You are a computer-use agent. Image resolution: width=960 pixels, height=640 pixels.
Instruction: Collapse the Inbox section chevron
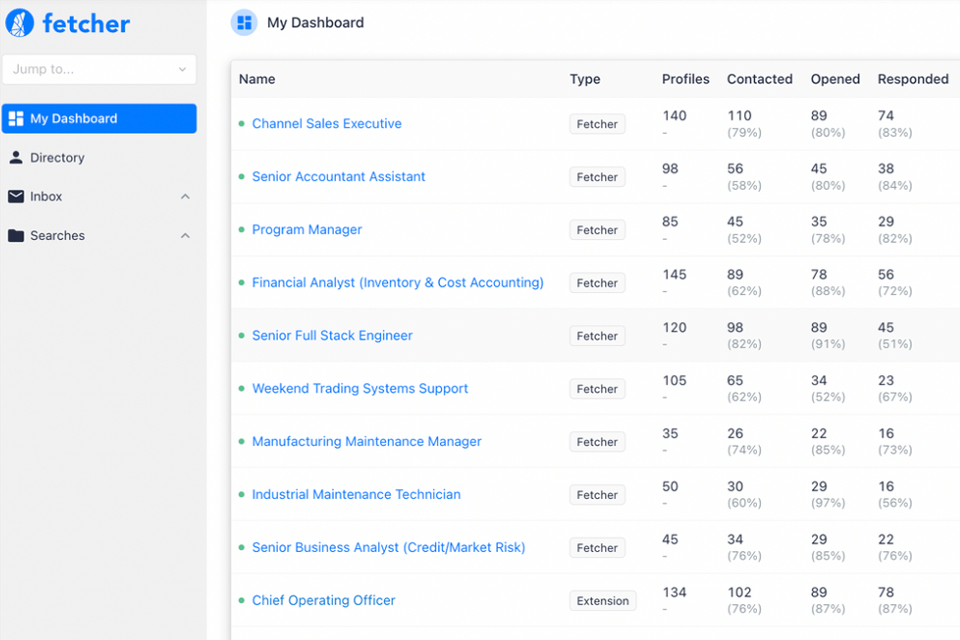(185, 197)
